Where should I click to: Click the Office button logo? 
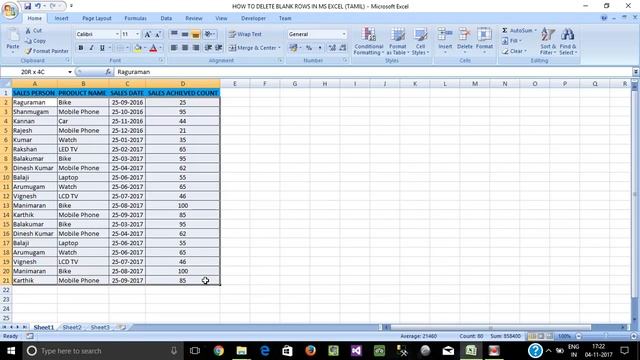(10, 10)
